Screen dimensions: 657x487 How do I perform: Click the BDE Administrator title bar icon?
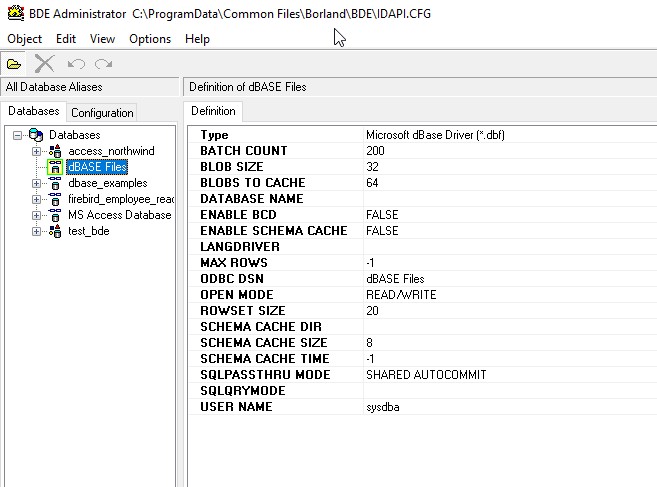pyautogui.click(x=14, y=14)
